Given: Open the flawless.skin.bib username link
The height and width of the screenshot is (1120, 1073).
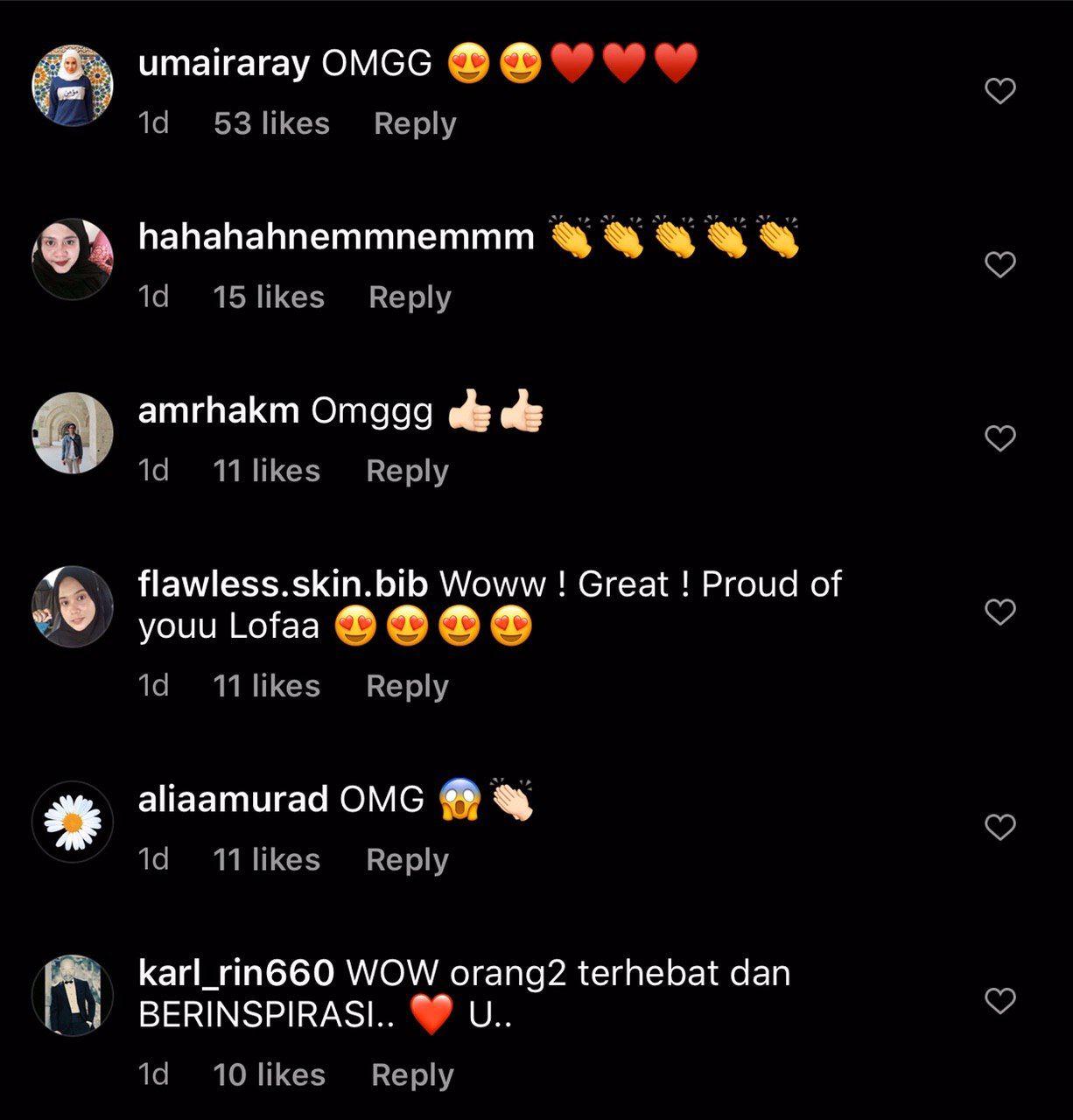Looking at the screenshot, I should click(x=283, y=584).
